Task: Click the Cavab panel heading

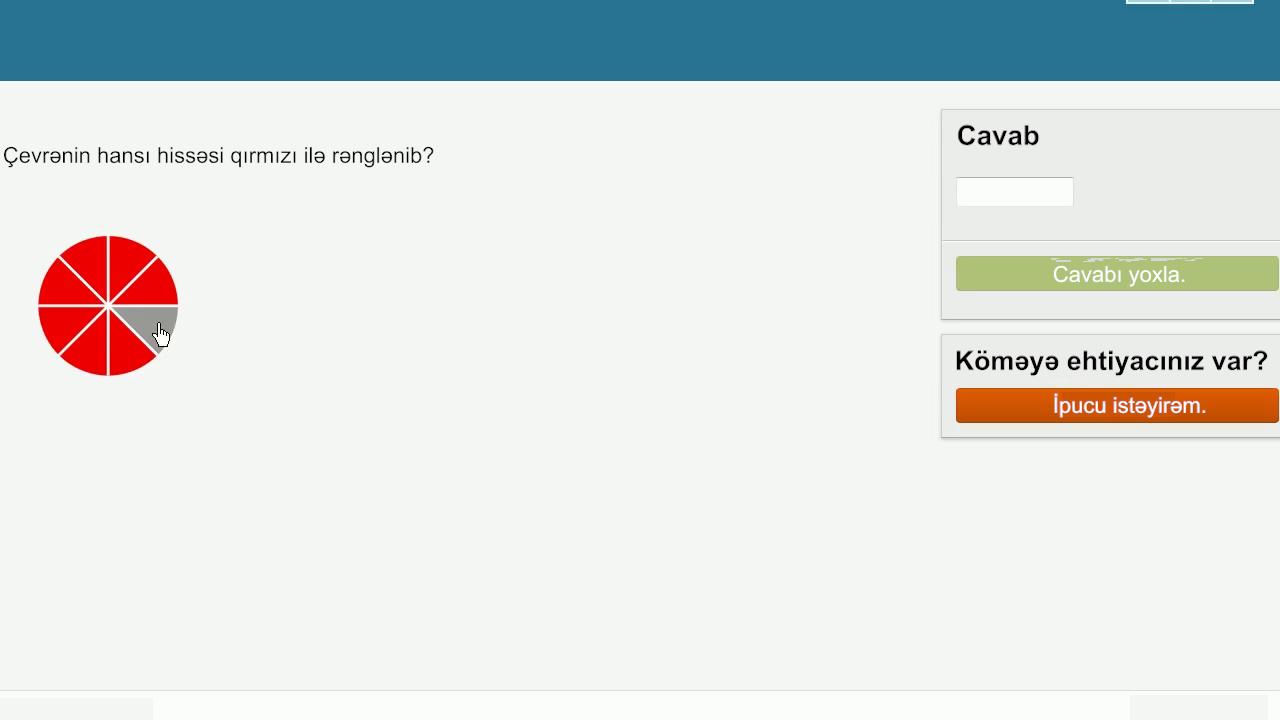Action: [998, 136]
